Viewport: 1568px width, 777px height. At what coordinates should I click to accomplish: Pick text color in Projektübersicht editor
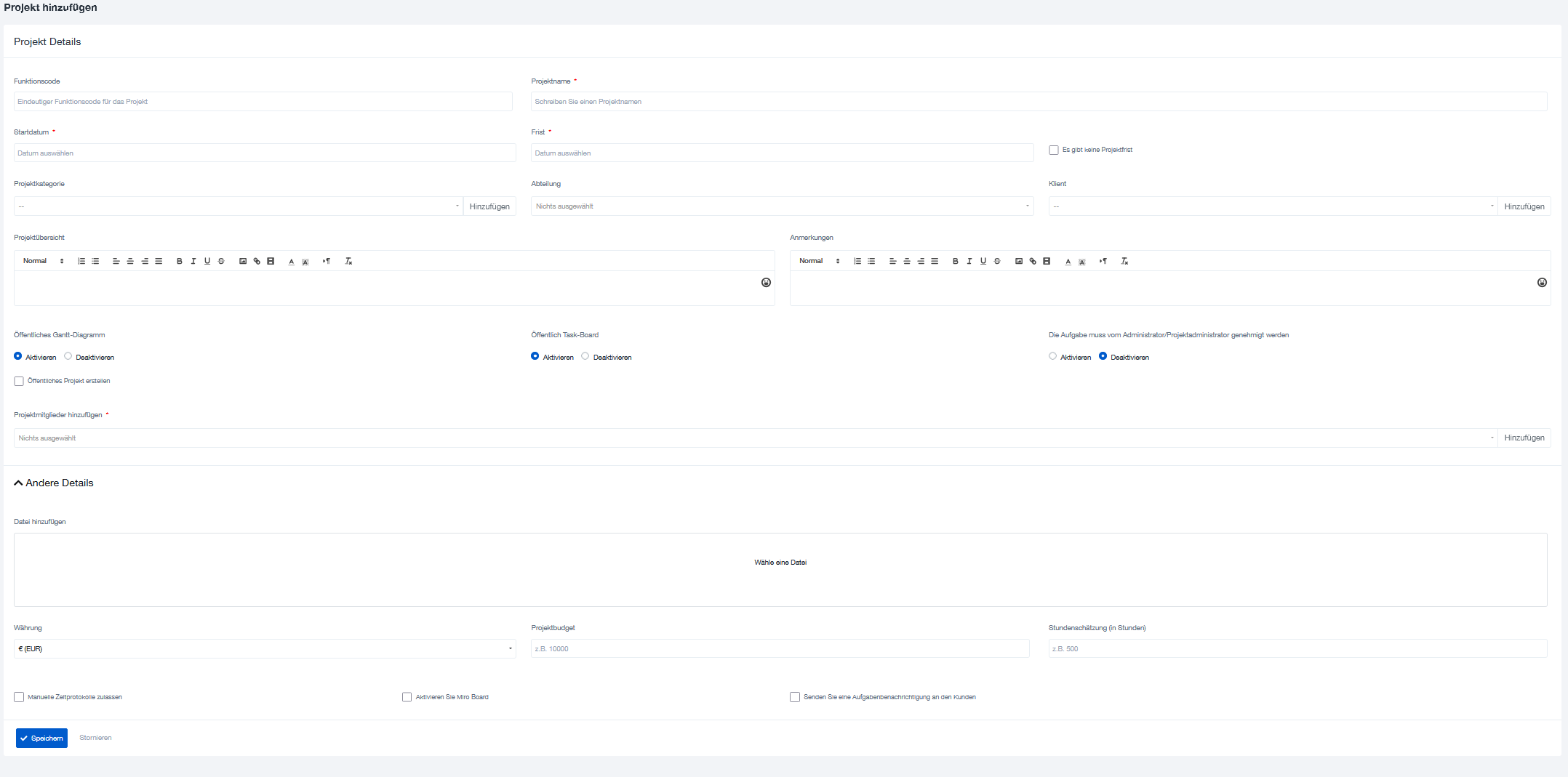(x=292, y=261)
